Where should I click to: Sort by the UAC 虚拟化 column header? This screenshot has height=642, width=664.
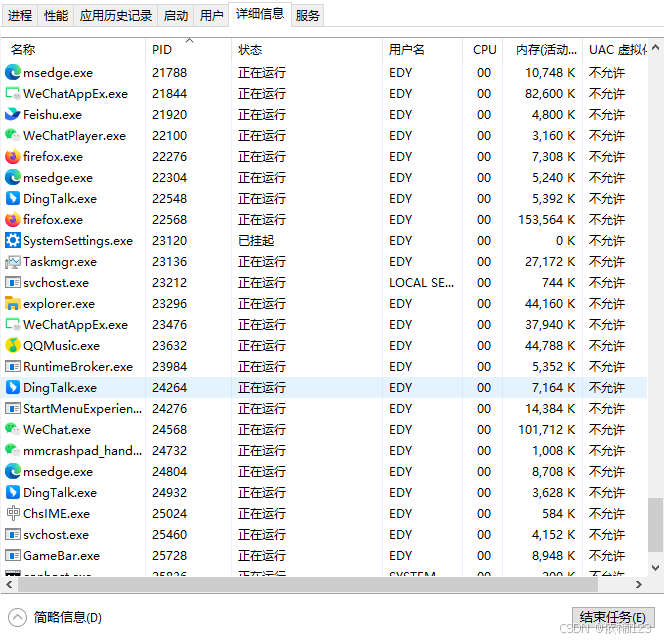tap(615, 50)
